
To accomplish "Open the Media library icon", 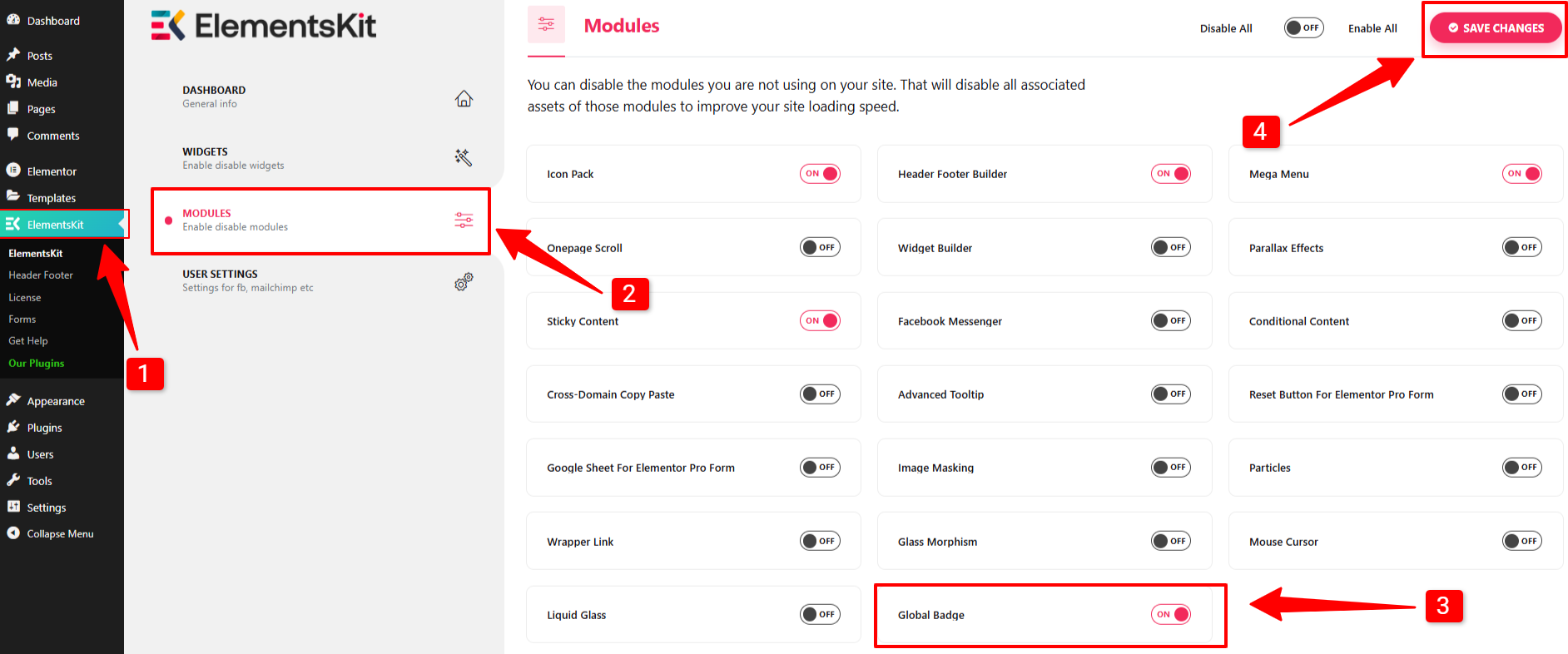I will click(x=13, y=82).
